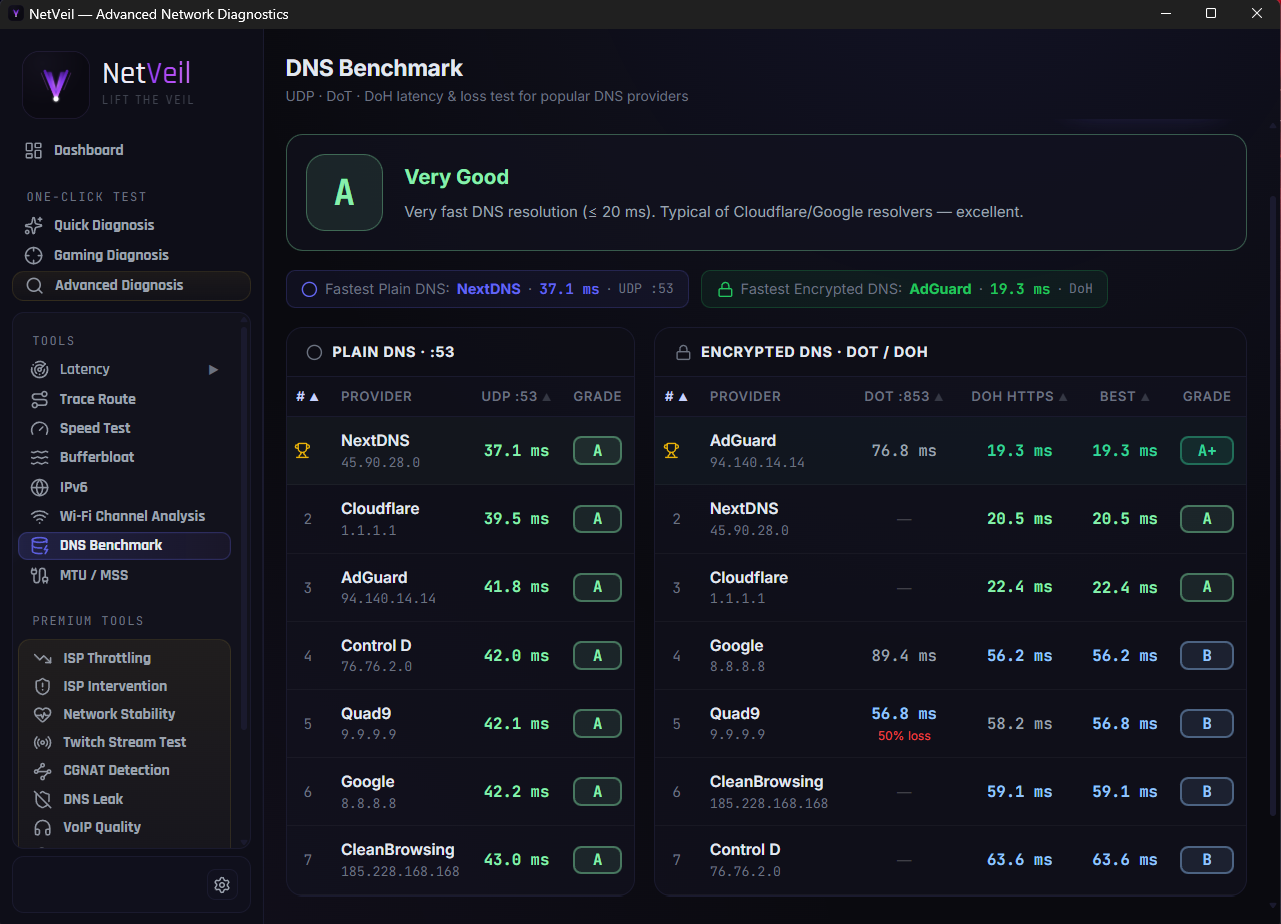Click the NextDNS trophy icon in Plain DNS
The height and width of the screenshot is (924, 1281).
pos(302,451)
